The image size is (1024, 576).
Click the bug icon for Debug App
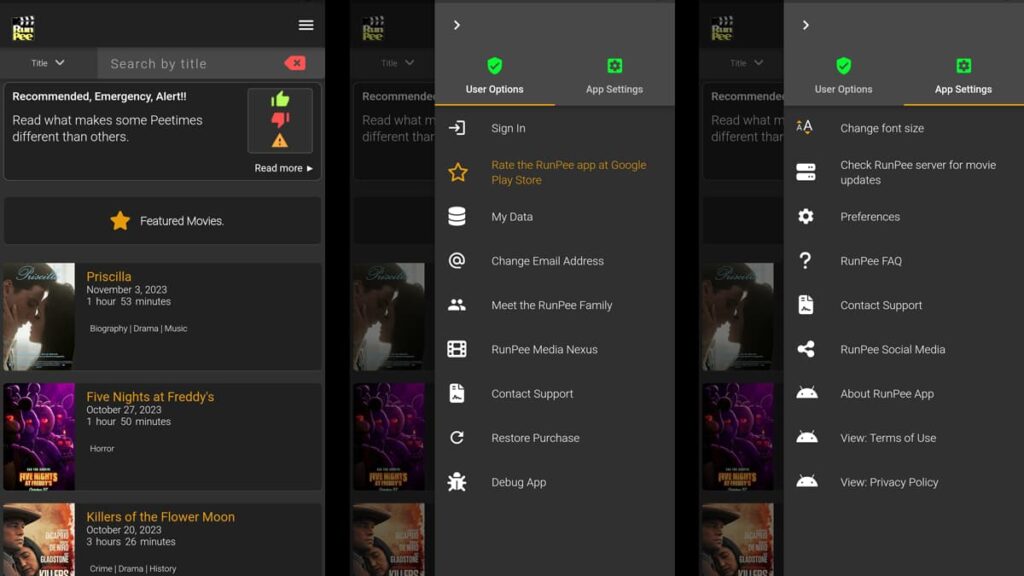click(457, 482)
